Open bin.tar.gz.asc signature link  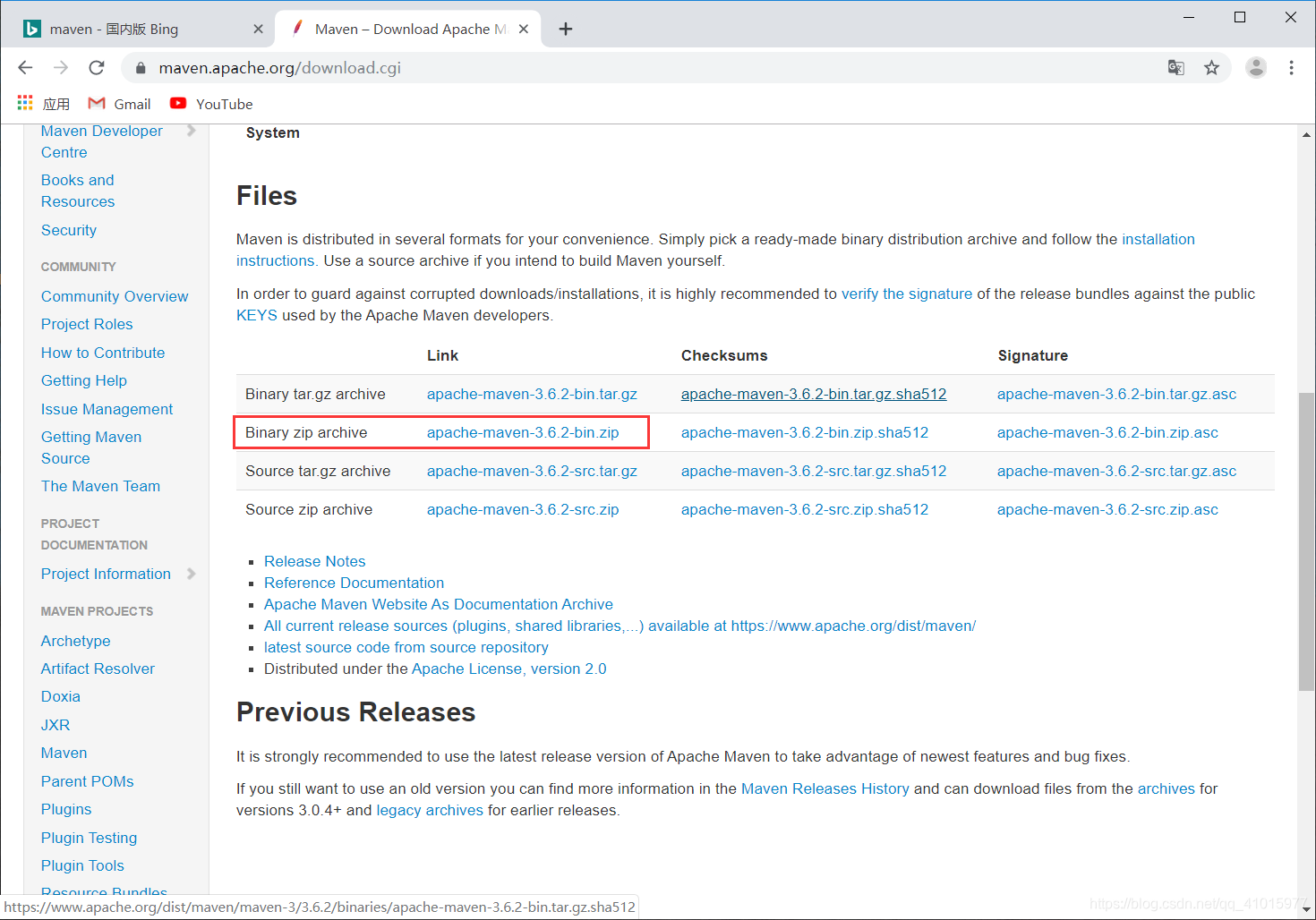coord(1116,394)
